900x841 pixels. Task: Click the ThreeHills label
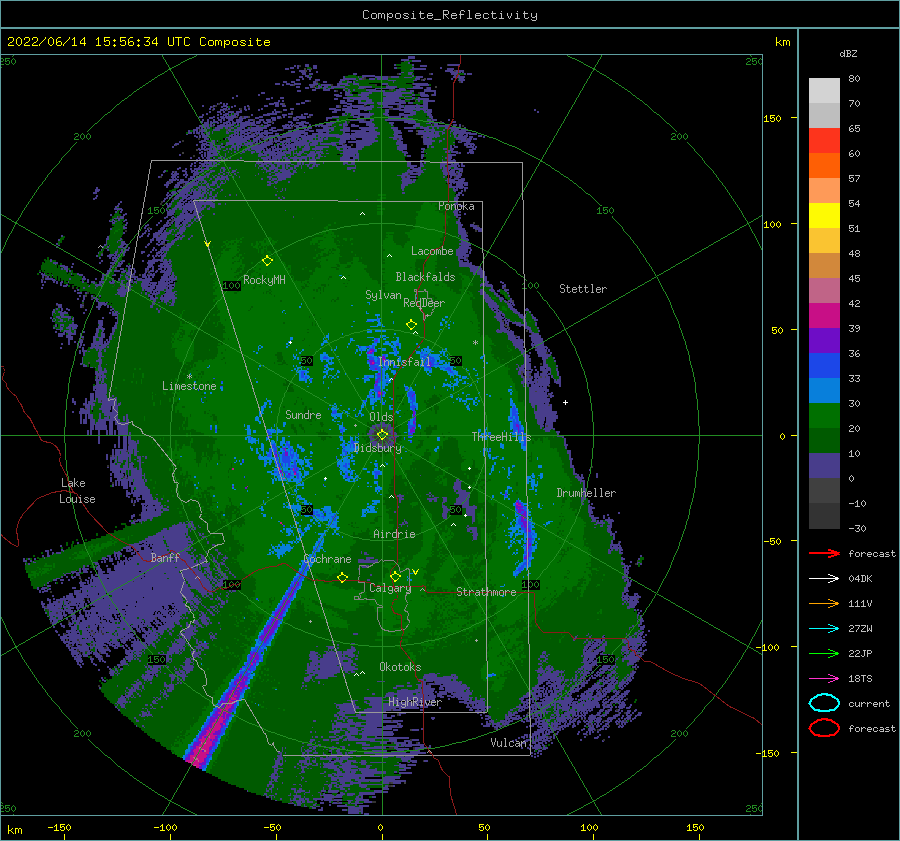501,437
